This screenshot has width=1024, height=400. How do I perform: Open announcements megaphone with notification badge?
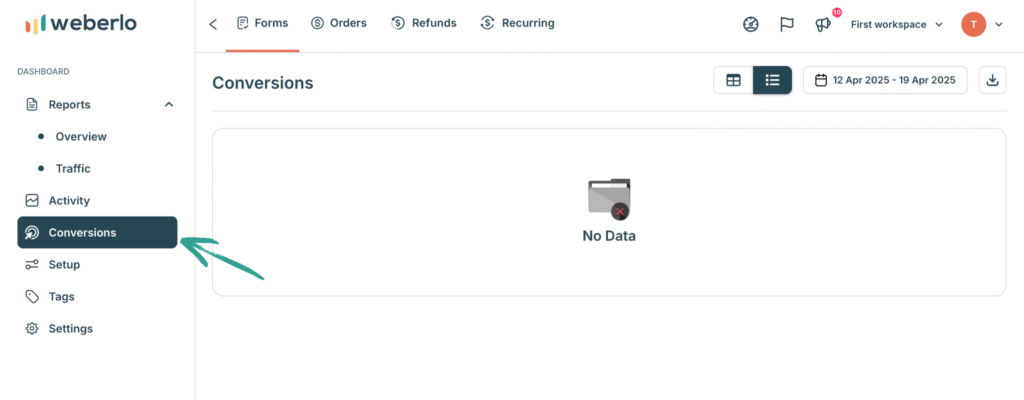824,24
